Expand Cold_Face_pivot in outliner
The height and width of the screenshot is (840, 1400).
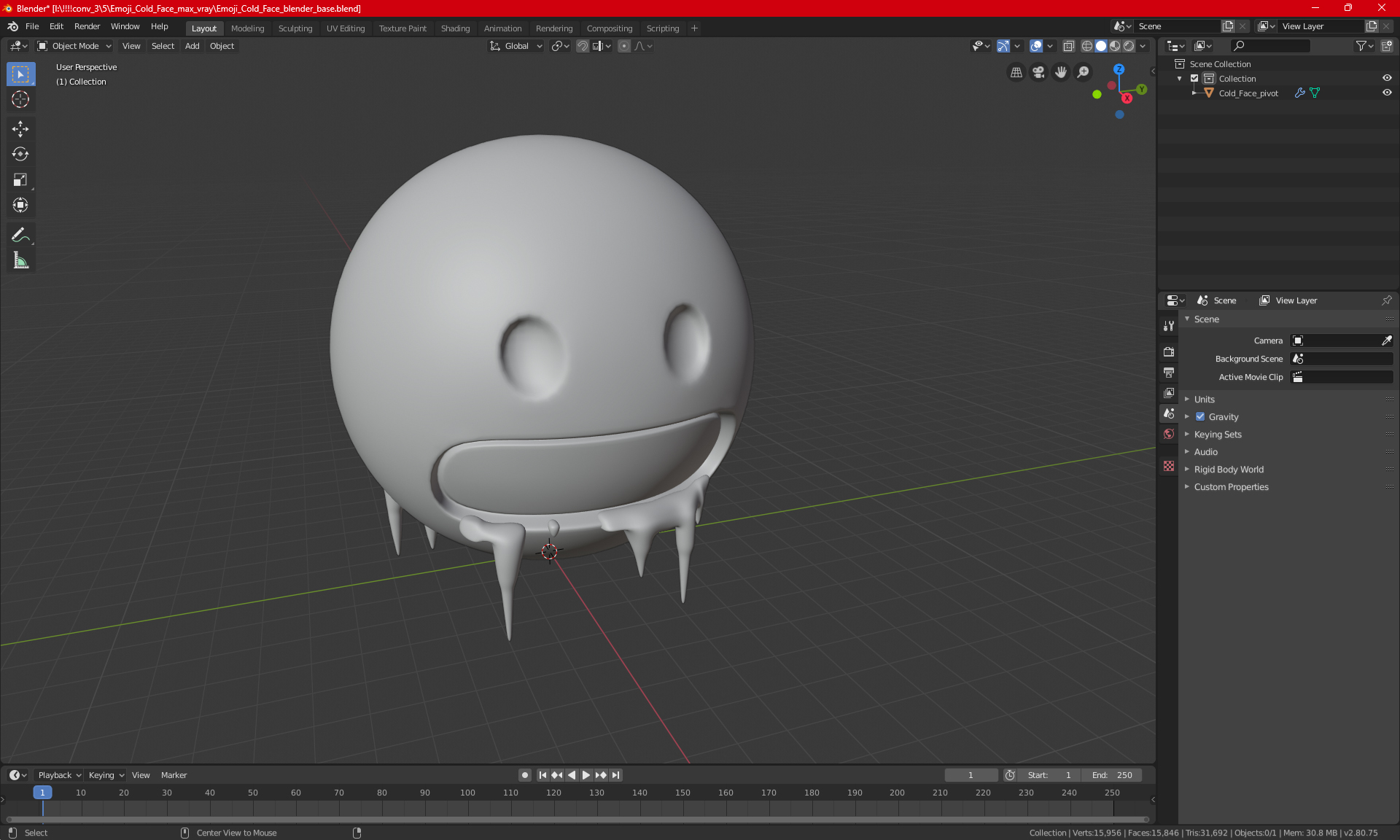tap(1194, 93)
